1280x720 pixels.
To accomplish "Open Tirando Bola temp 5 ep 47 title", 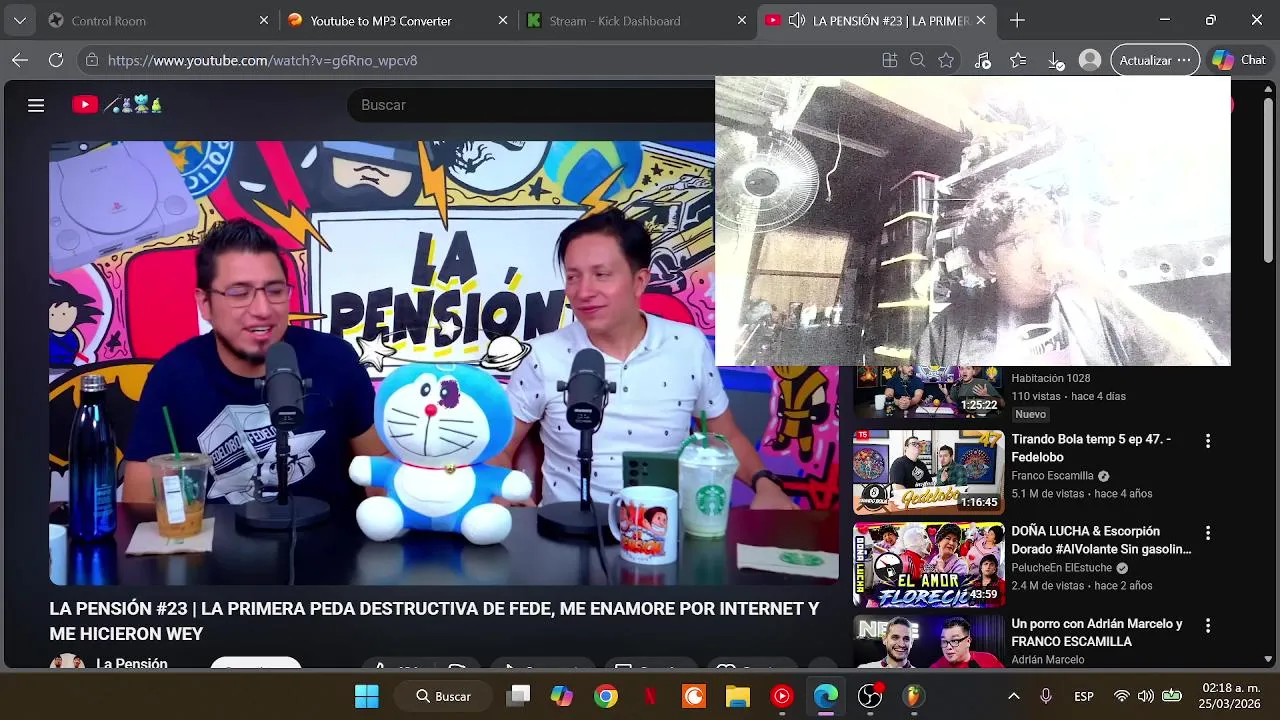I will click(1091, 448).
